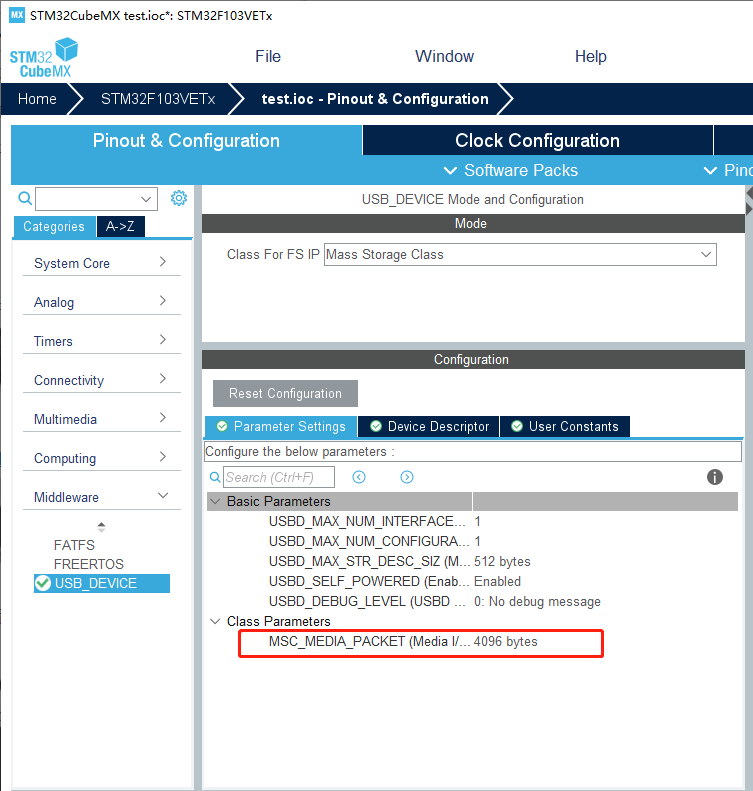Viewport: 753px width, 791px height.
Task: Click the USBD_SELF_POWERED Enabled value
Action: coord(497,581)
